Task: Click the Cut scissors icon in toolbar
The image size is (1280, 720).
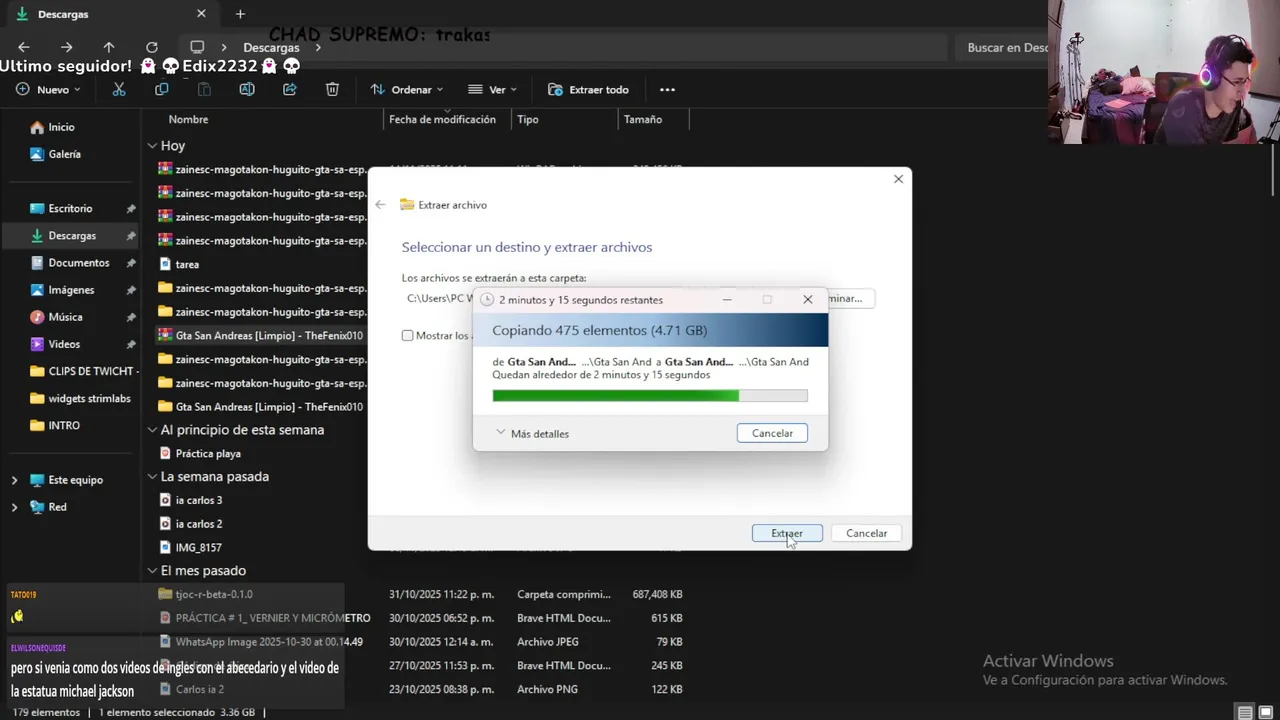Action: pos(119,89)
